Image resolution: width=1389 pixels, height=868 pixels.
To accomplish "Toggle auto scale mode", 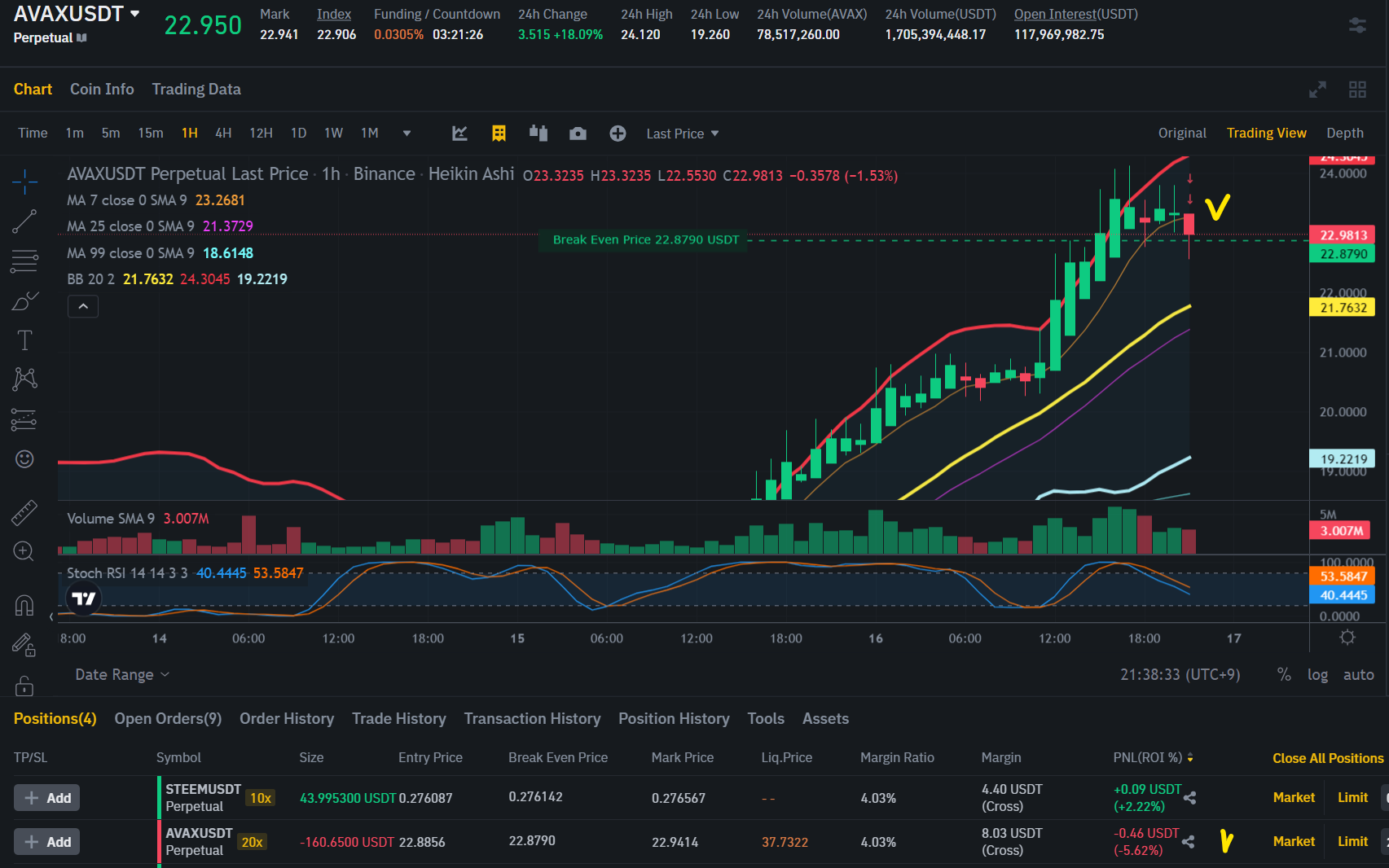I will (x=1358, y=674).
